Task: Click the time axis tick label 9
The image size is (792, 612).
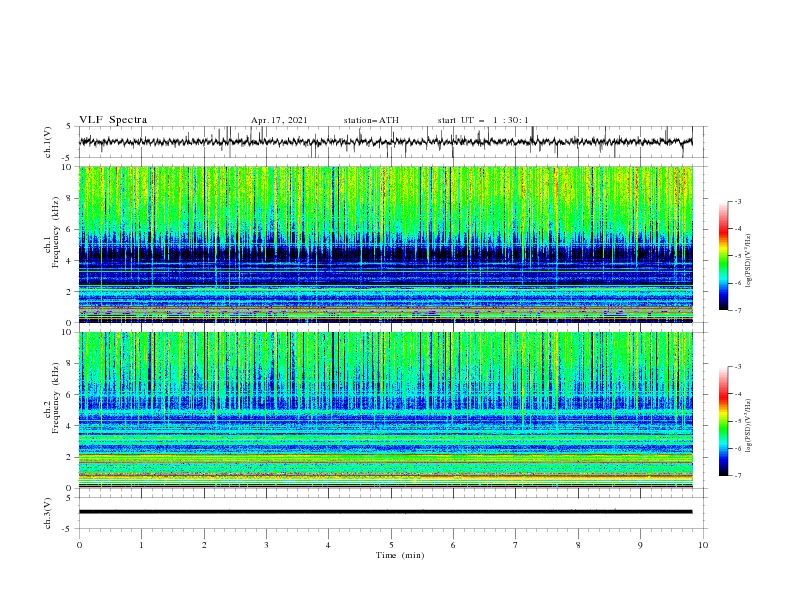Action: tap(640, 545)
